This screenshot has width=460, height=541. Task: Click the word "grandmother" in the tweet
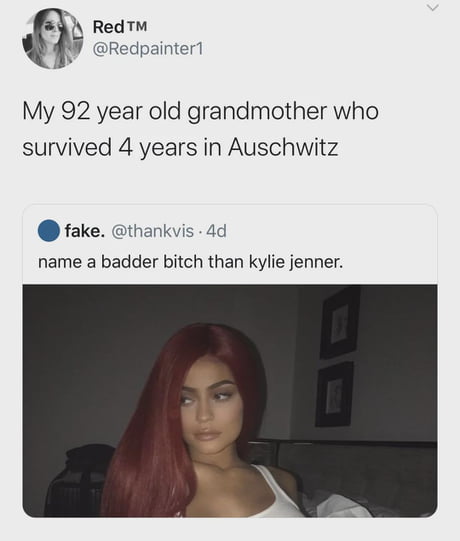pos(257,112)
